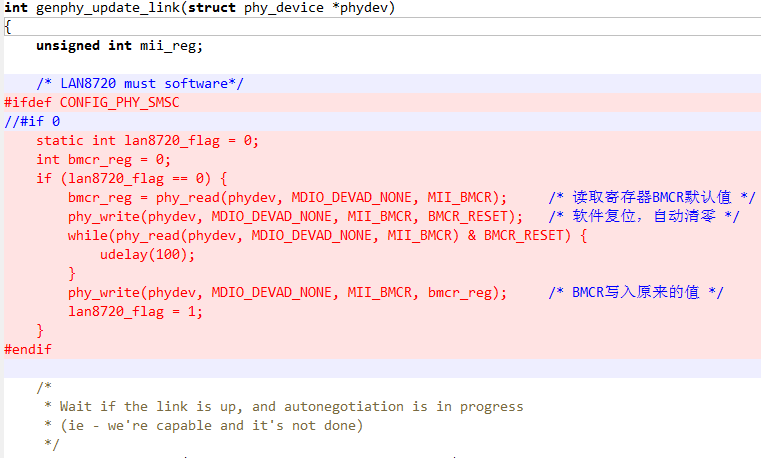Click the "(ie - we're capable" comment line

point(203,425)
